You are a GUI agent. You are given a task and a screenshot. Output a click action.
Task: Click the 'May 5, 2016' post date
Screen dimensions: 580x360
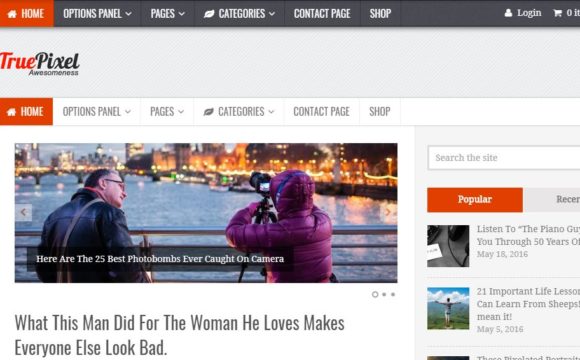(x=500, y=329)
